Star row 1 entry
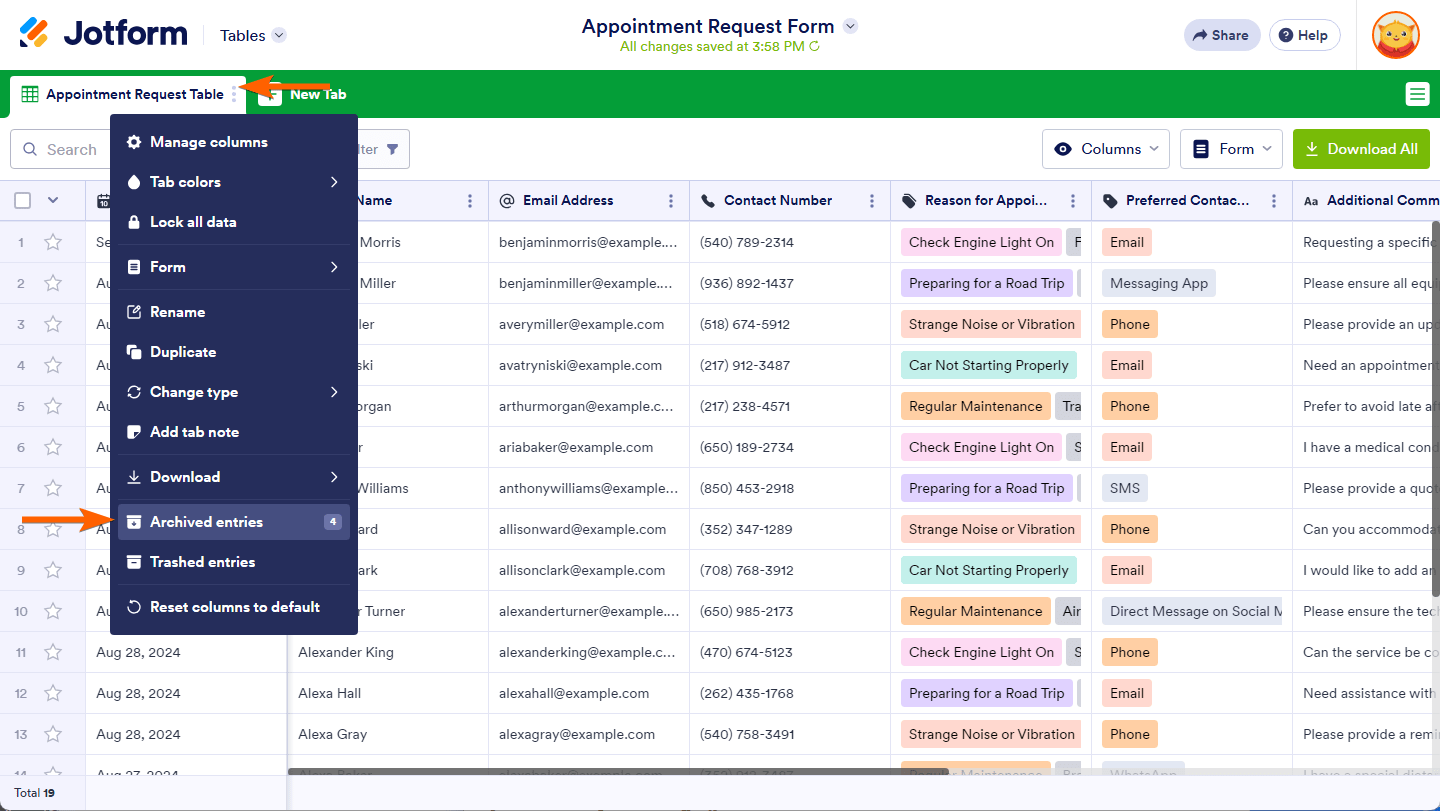This screenshot has width=1440, height=811. tap(53, 242)
